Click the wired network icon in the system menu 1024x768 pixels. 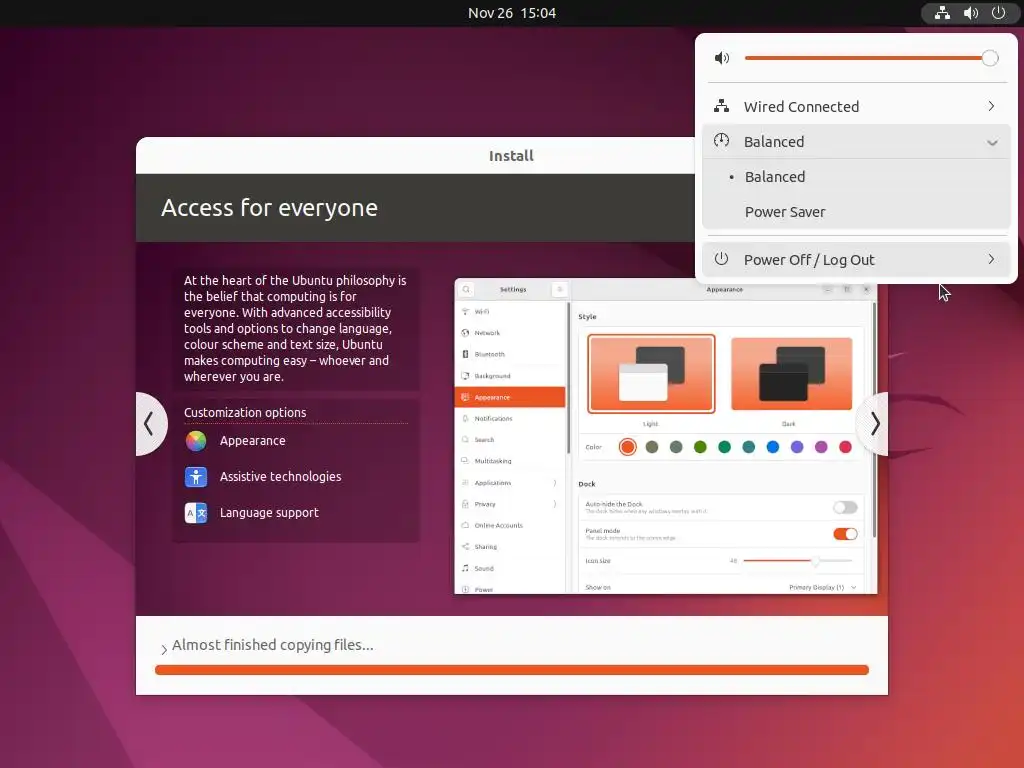pos(722,106)
